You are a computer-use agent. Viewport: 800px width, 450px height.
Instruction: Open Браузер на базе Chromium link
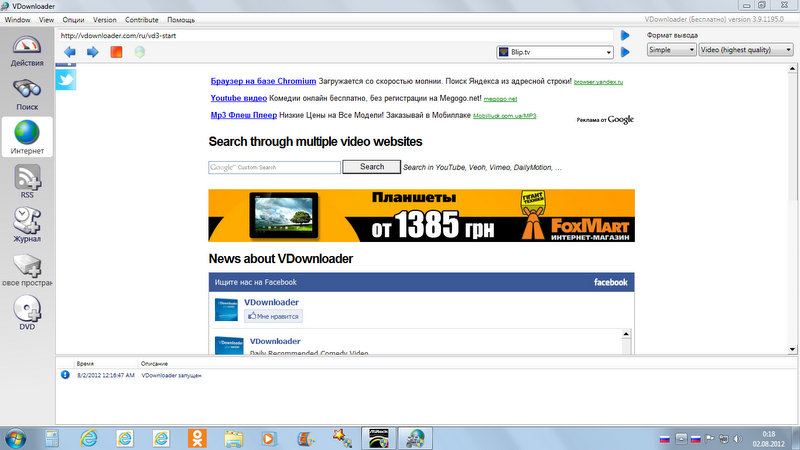[x=263, y=81]
